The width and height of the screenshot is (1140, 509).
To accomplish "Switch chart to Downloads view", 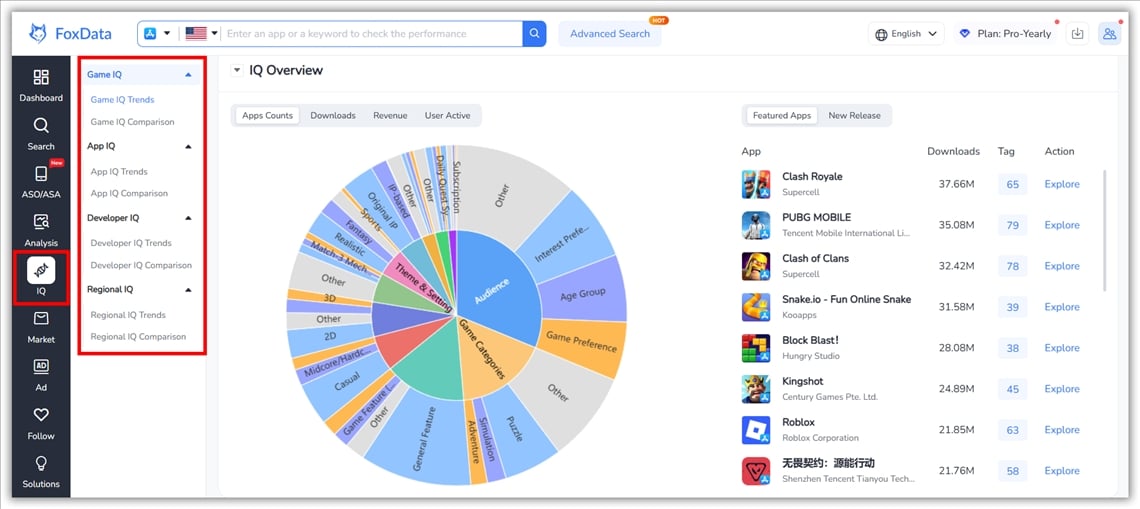I will point(333,116).
